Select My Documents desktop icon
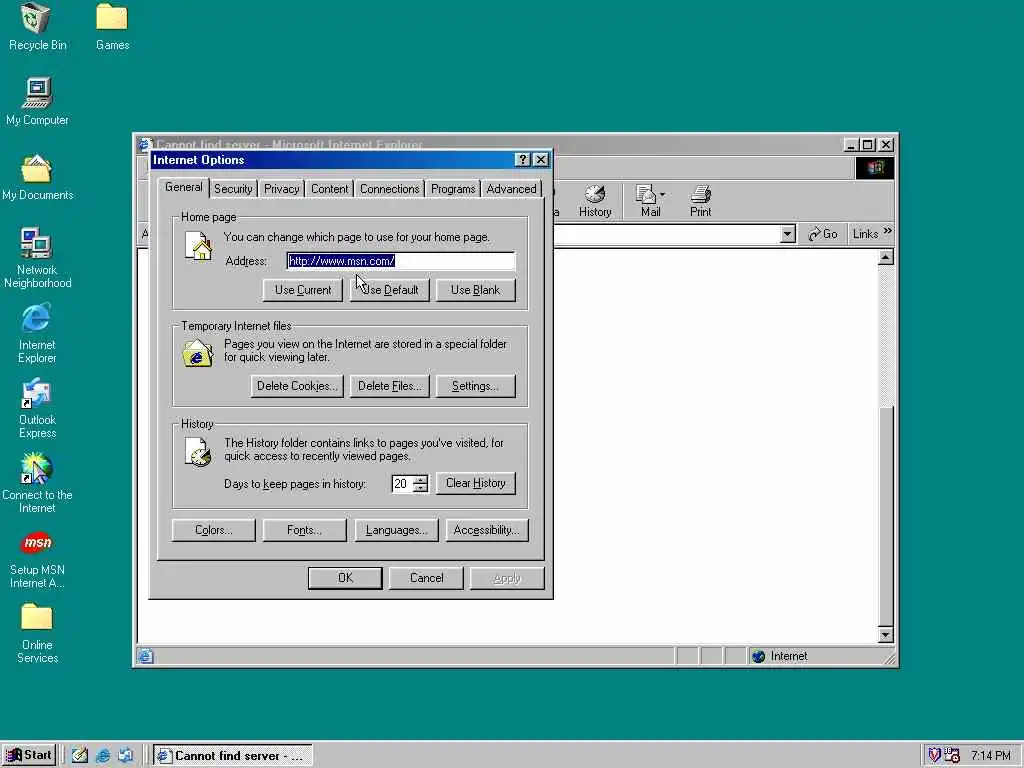This screenshot has width=1024, height=768. [37, 177]
